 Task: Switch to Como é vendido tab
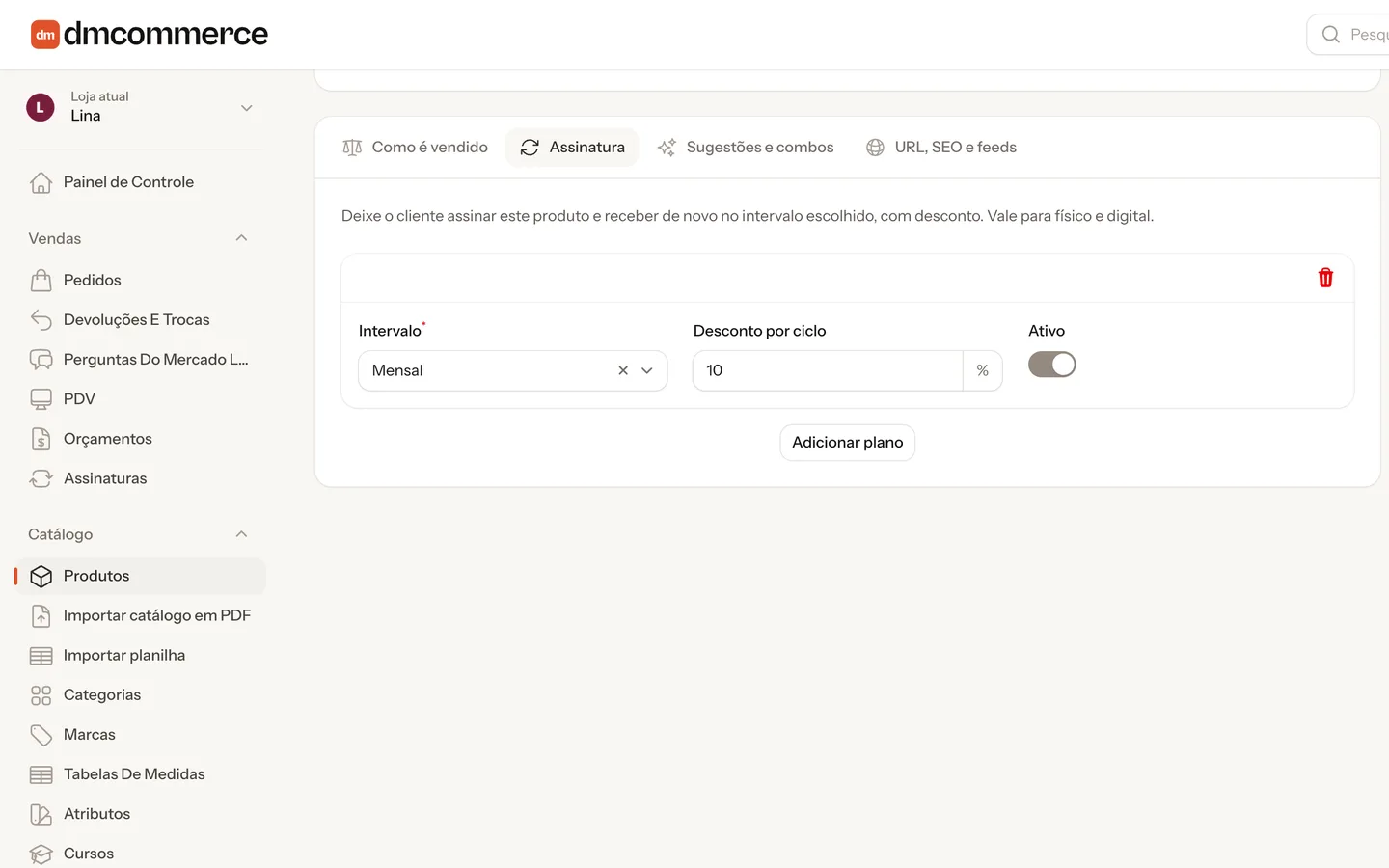[416, 148]
